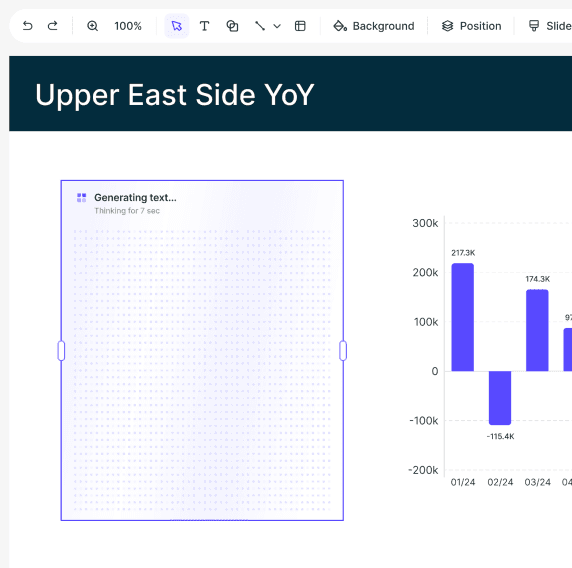Click the right handle of the text box

pos(343,351)
